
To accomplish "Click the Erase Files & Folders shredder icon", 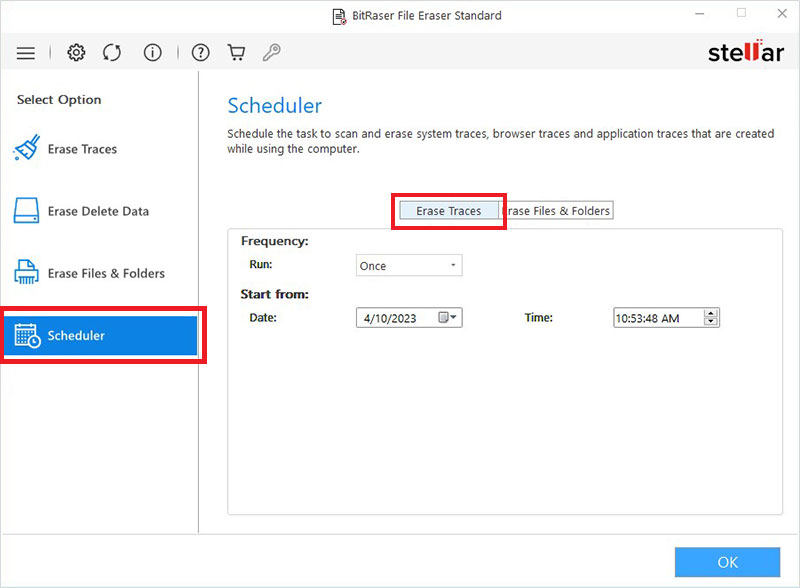I will (26, 272).
